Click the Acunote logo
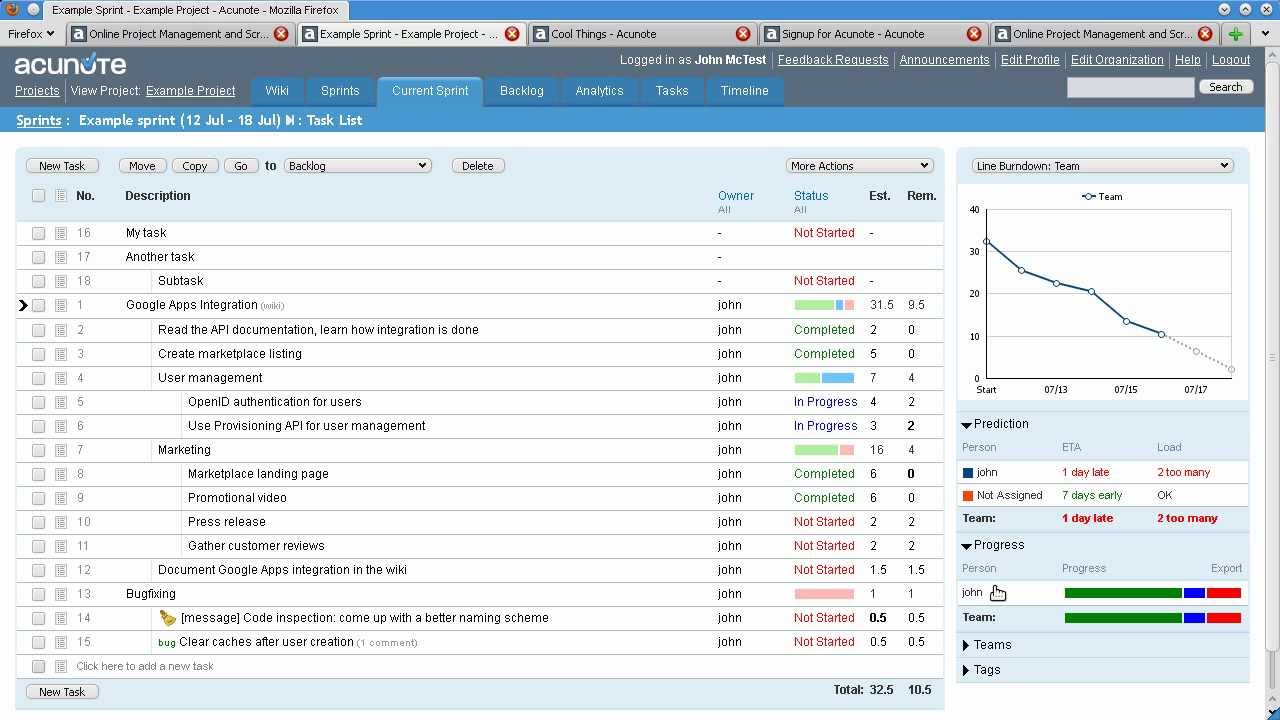 (x=70, y=65)
